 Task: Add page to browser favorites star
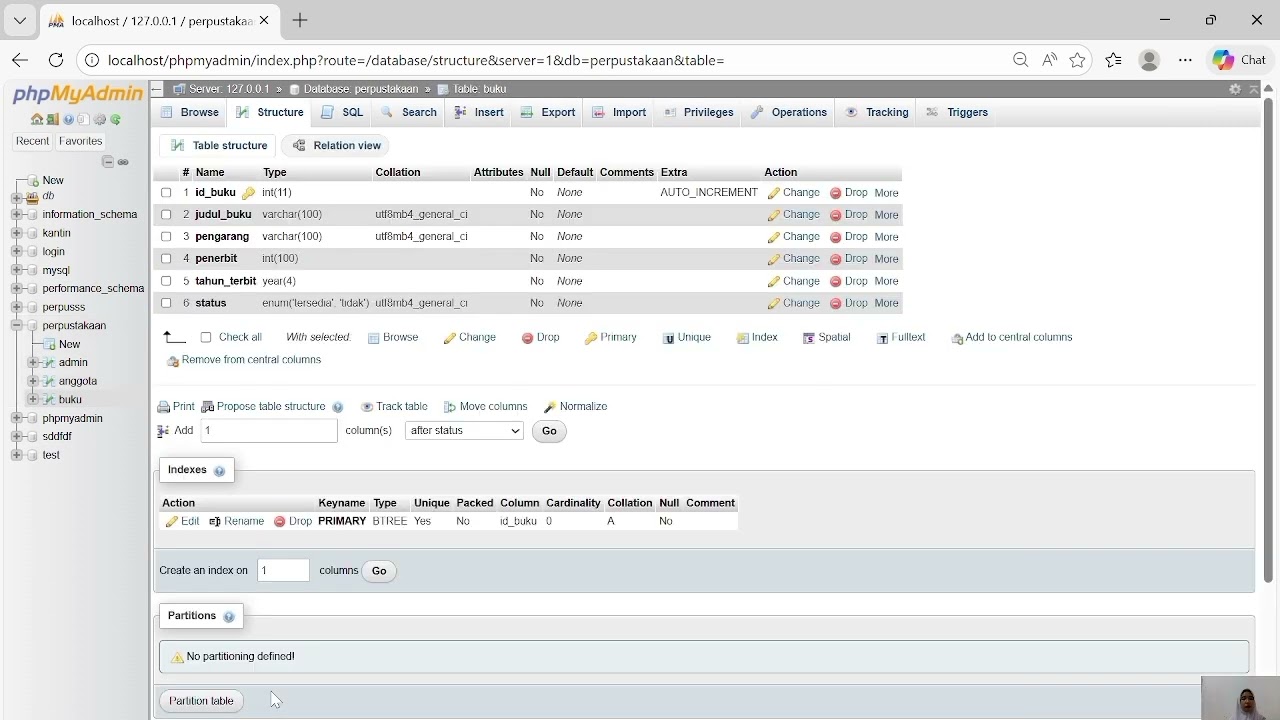[1077, 60]
